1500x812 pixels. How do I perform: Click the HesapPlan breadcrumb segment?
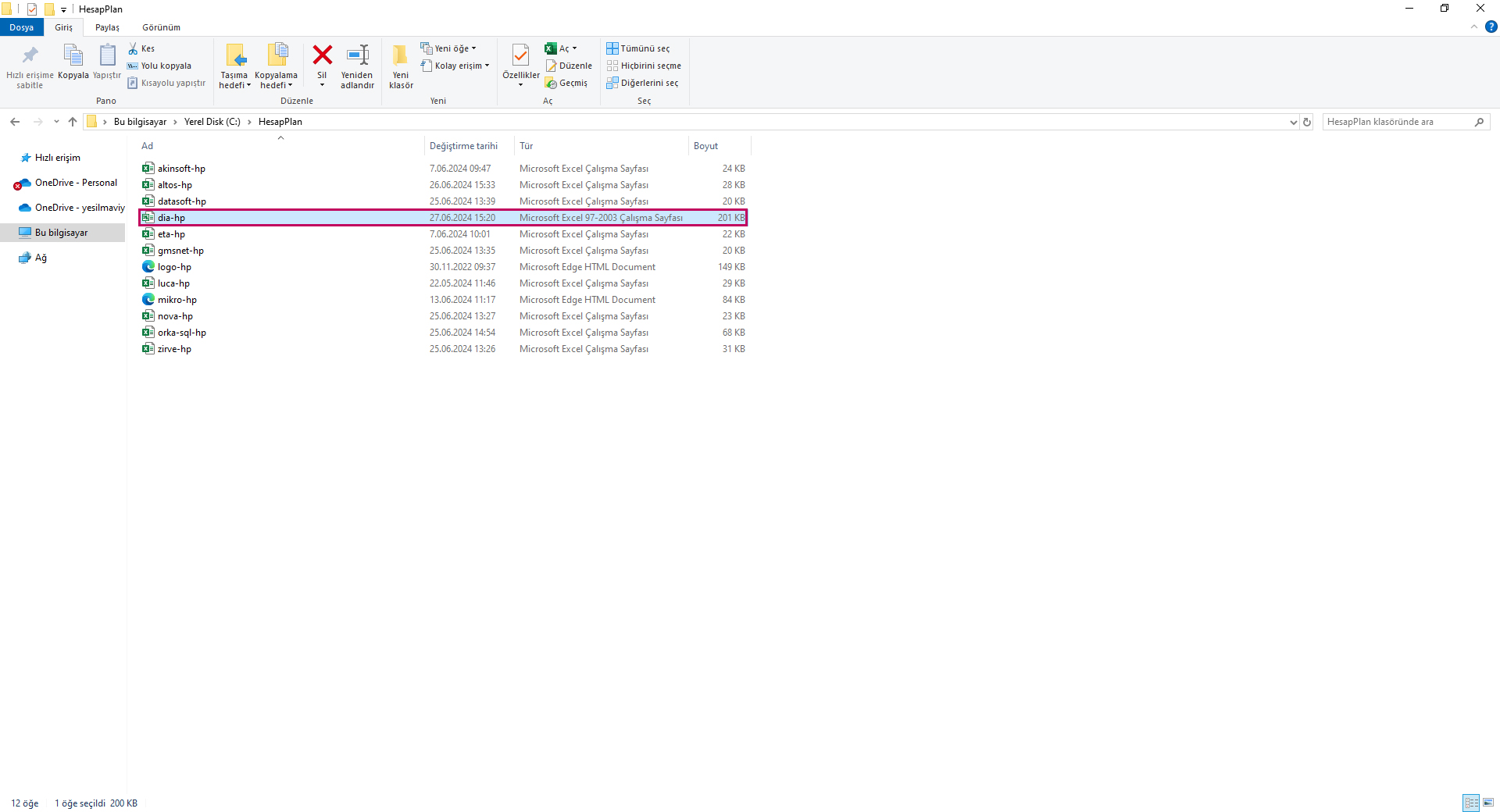pyautogui.click(x=280, y=122)
